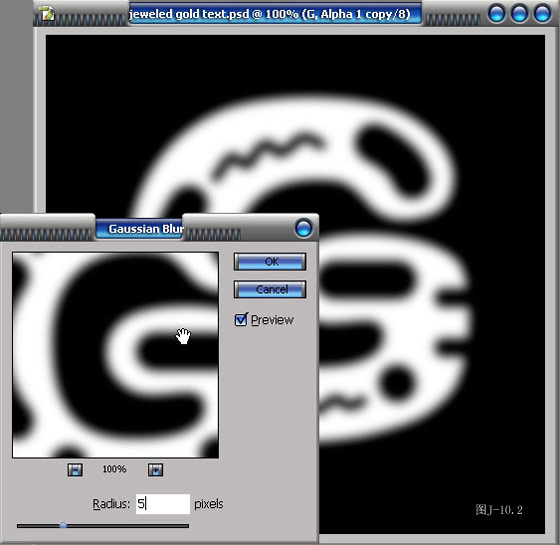Click inside the Radius input field
The height and width of the screenshot is (545, 560).
163,504
